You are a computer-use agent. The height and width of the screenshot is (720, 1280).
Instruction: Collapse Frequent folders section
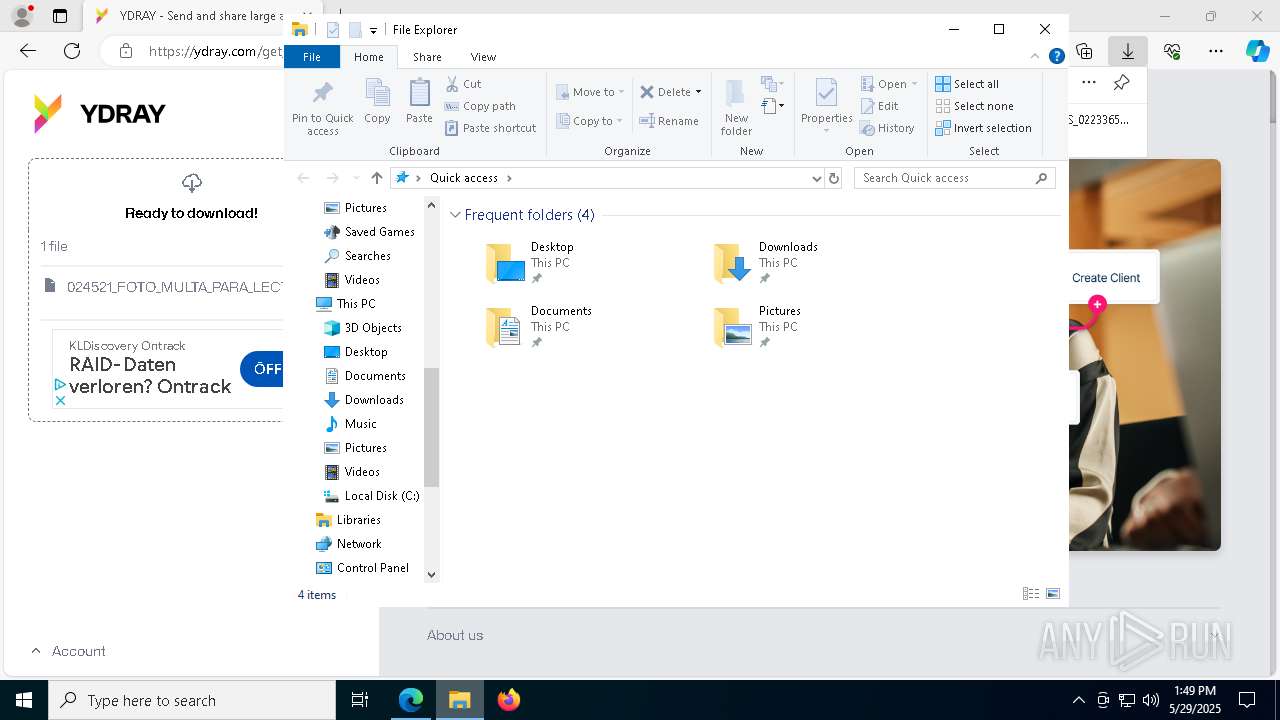pyautogui.click(x=456, y=215)
